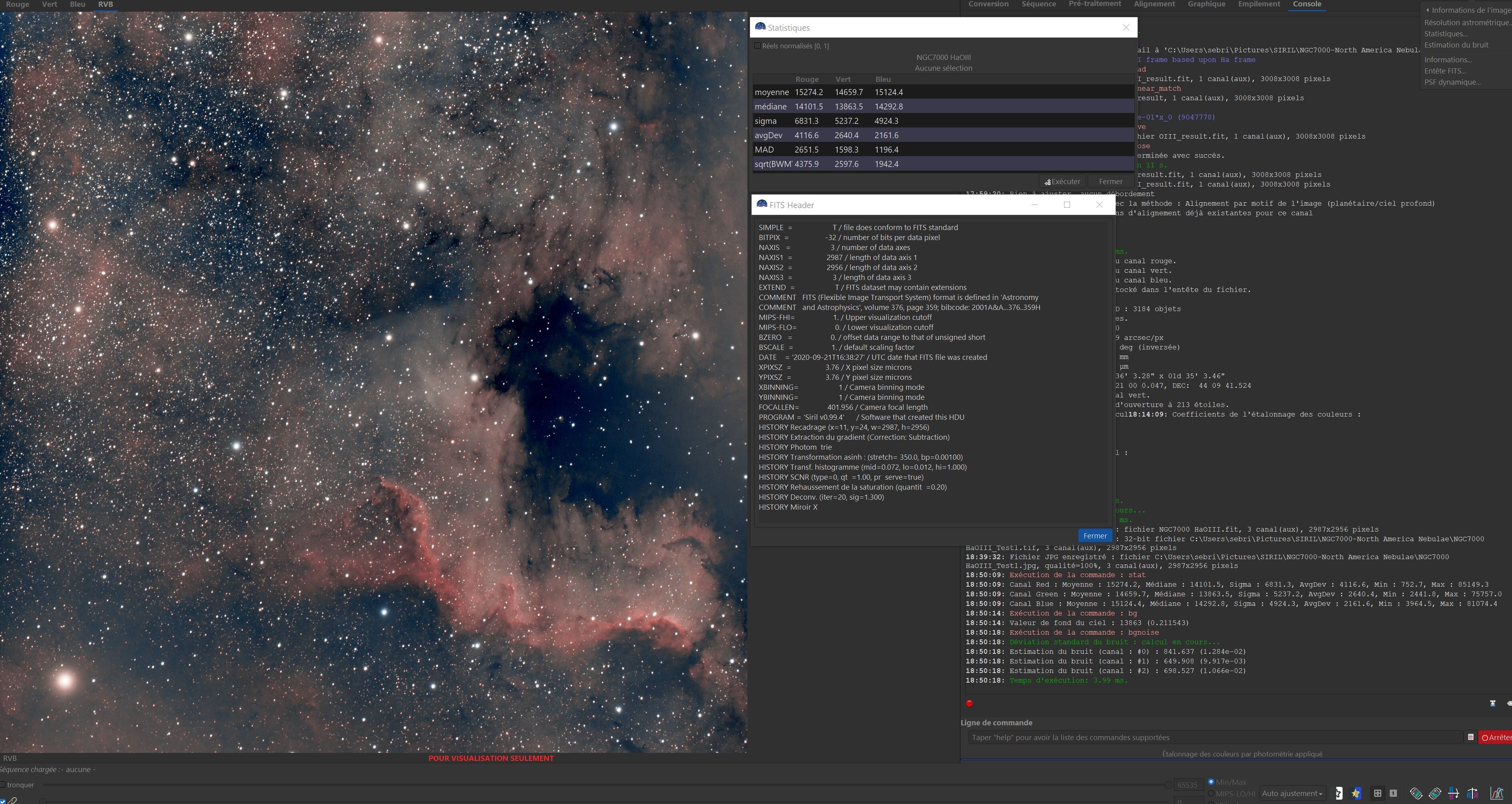Click the command help icon beside input
The image size is (1512, 804).
1470,737
